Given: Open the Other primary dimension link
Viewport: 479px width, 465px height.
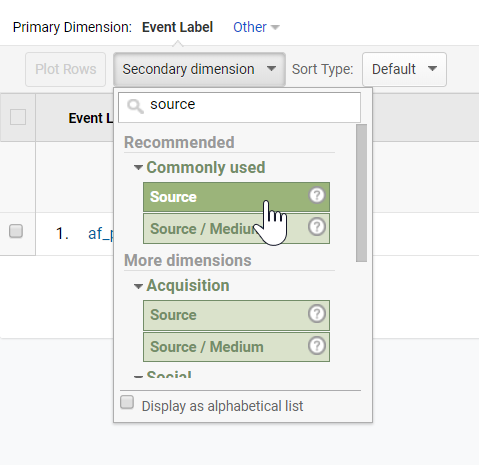Looking at the screenshot, I should pos(250,27).
